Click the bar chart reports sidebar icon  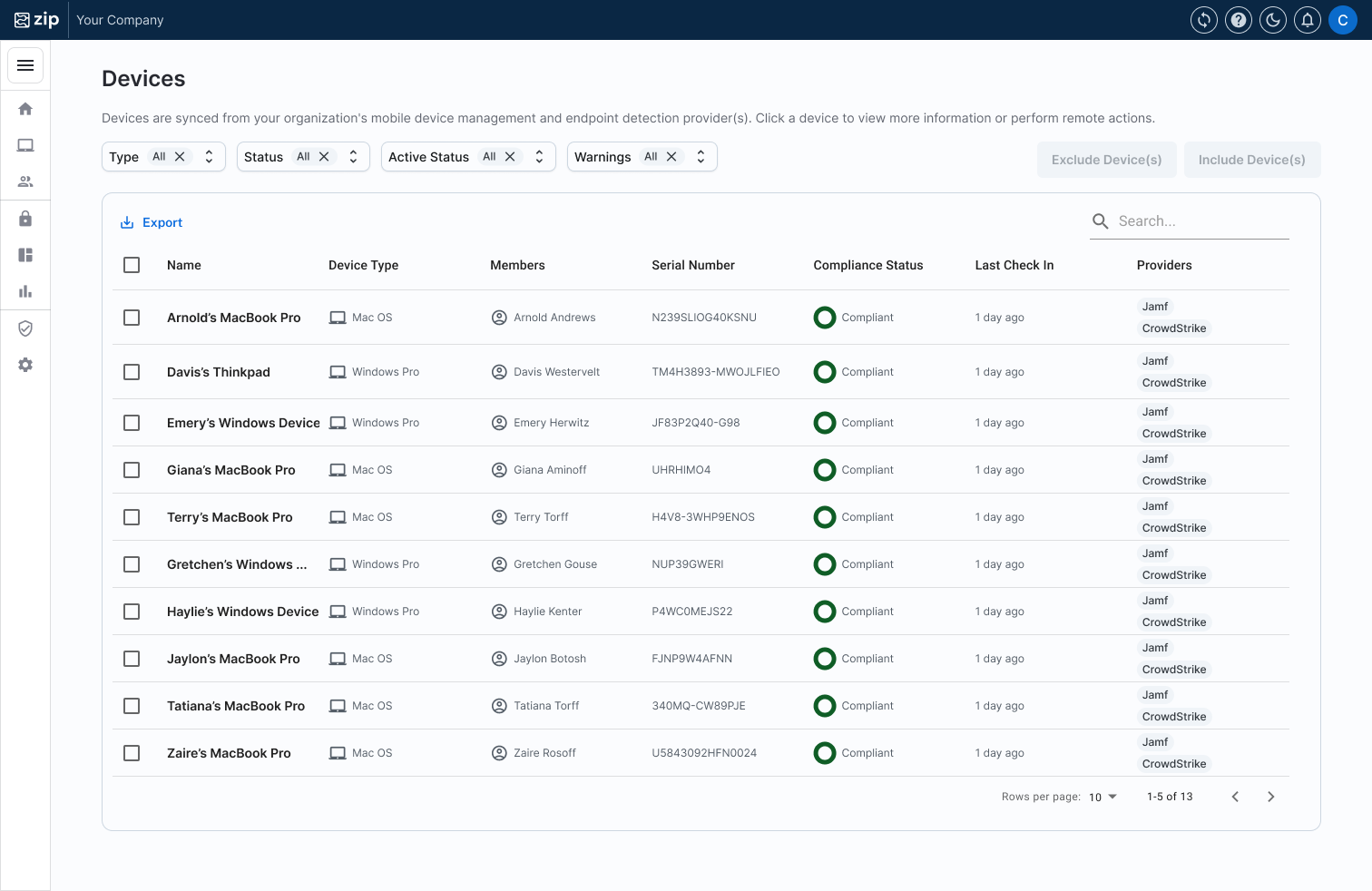pos(25,291)
